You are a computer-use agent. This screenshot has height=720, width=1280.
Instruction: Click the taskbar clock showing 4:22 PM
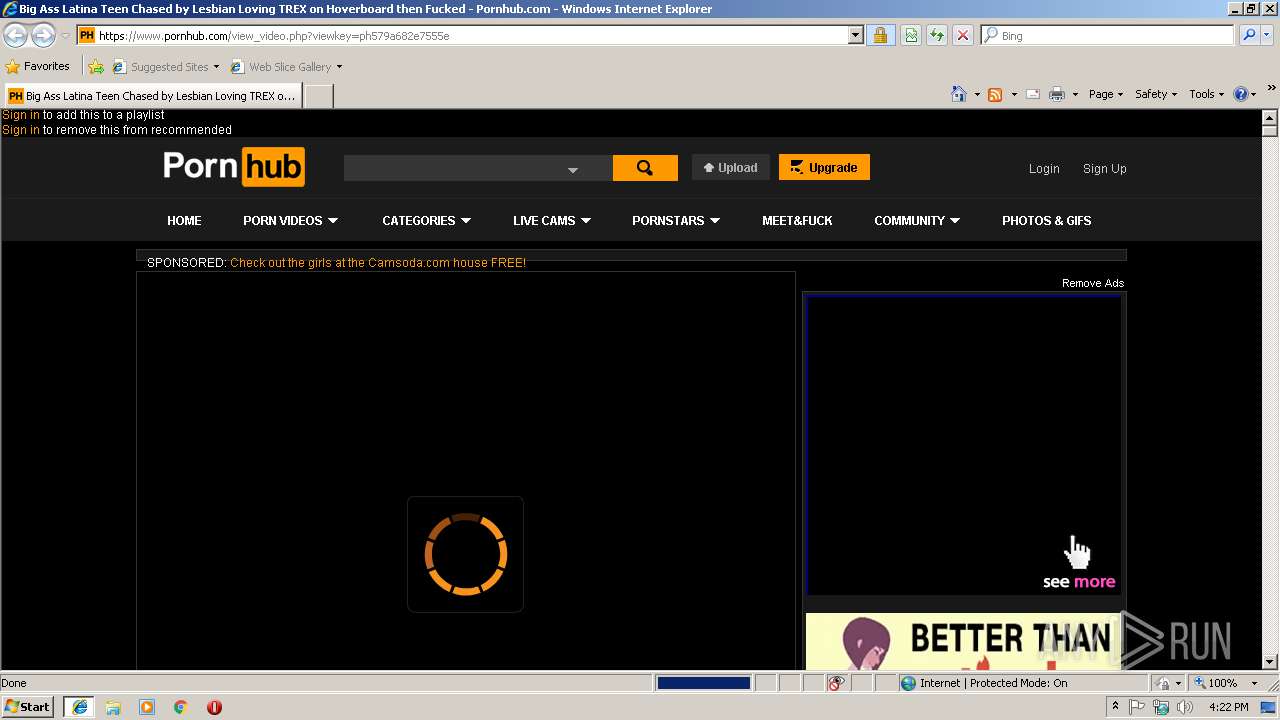[1229, 707]
